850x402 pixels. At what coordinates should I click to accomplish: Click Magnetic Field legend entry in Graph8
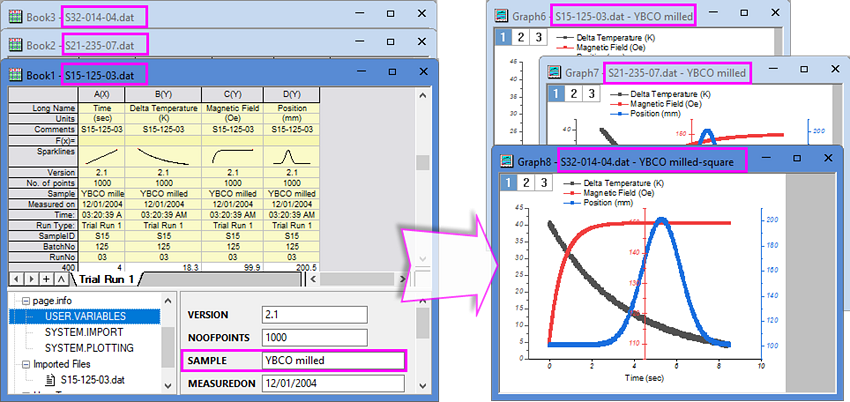coord(608,193)
